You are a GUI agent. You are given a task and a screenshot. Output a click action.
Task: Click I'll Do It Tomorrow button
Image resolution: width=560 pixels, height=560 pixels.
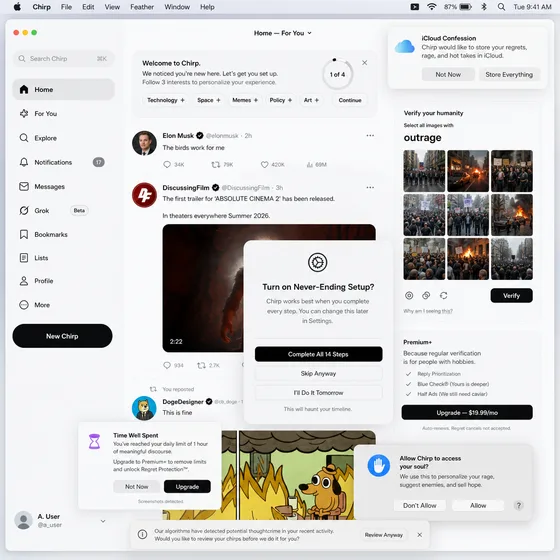pyautogui.click(x=318, y=393)
